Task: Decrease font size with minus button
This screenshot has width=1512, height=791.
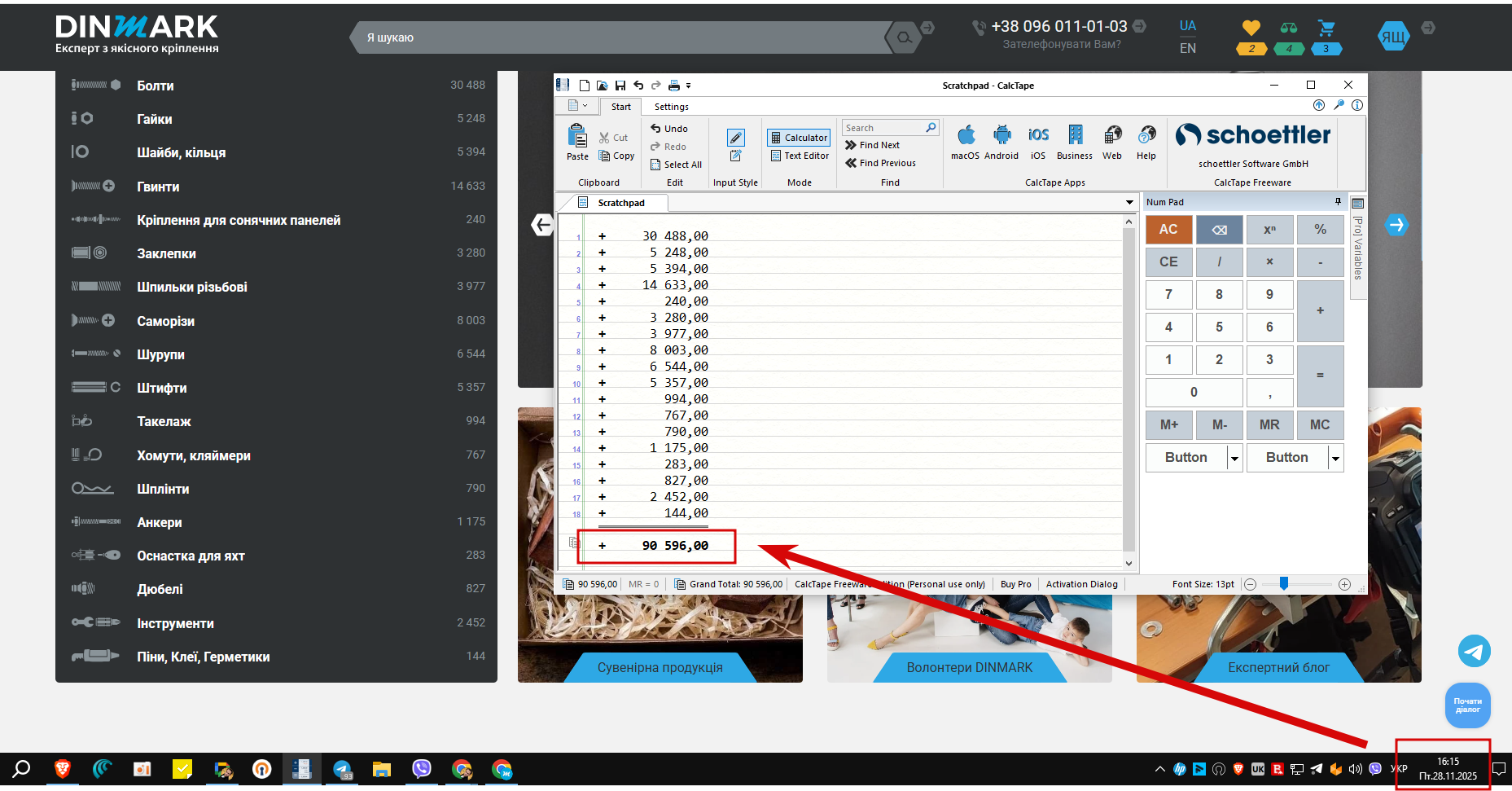Action: (x=1250, y=584)
